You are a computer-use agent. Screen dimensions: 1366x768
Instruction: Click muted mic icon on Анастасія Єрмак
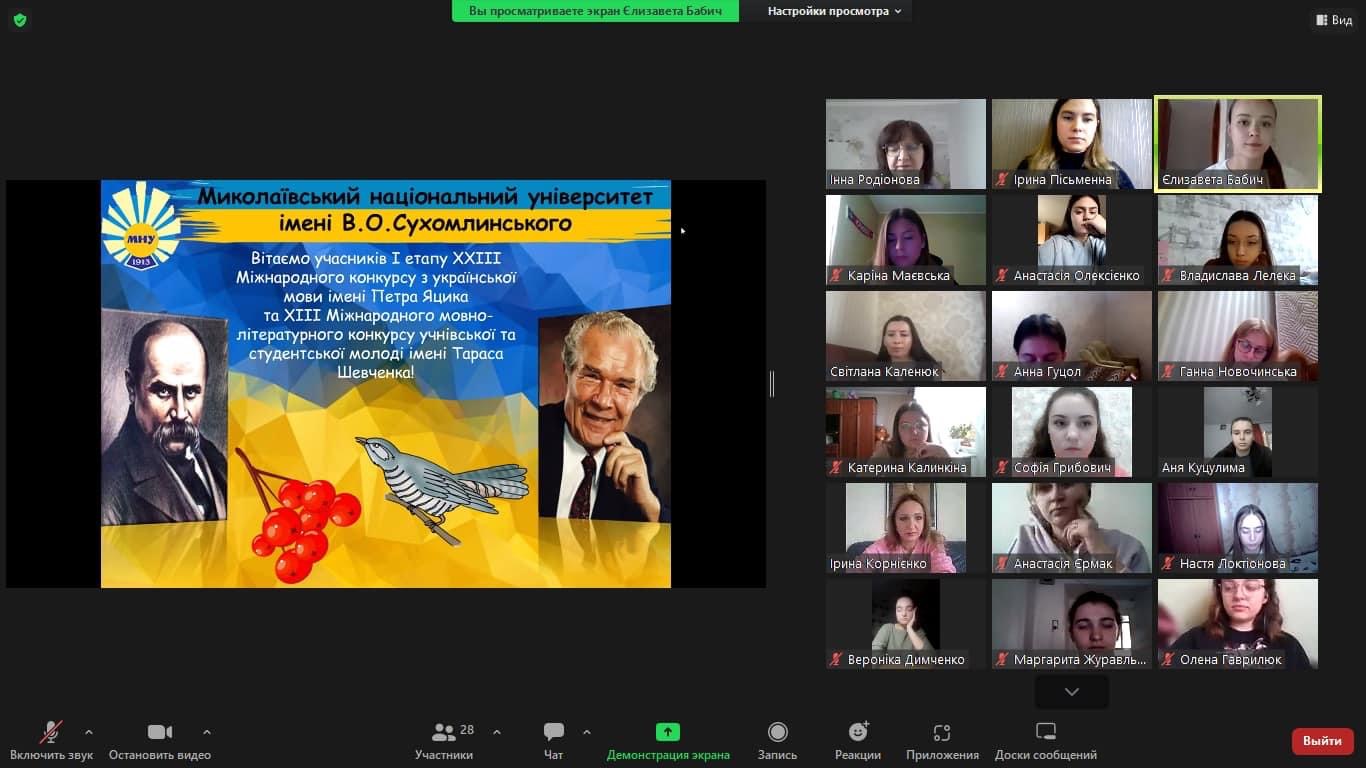(x=1002, y=564)
